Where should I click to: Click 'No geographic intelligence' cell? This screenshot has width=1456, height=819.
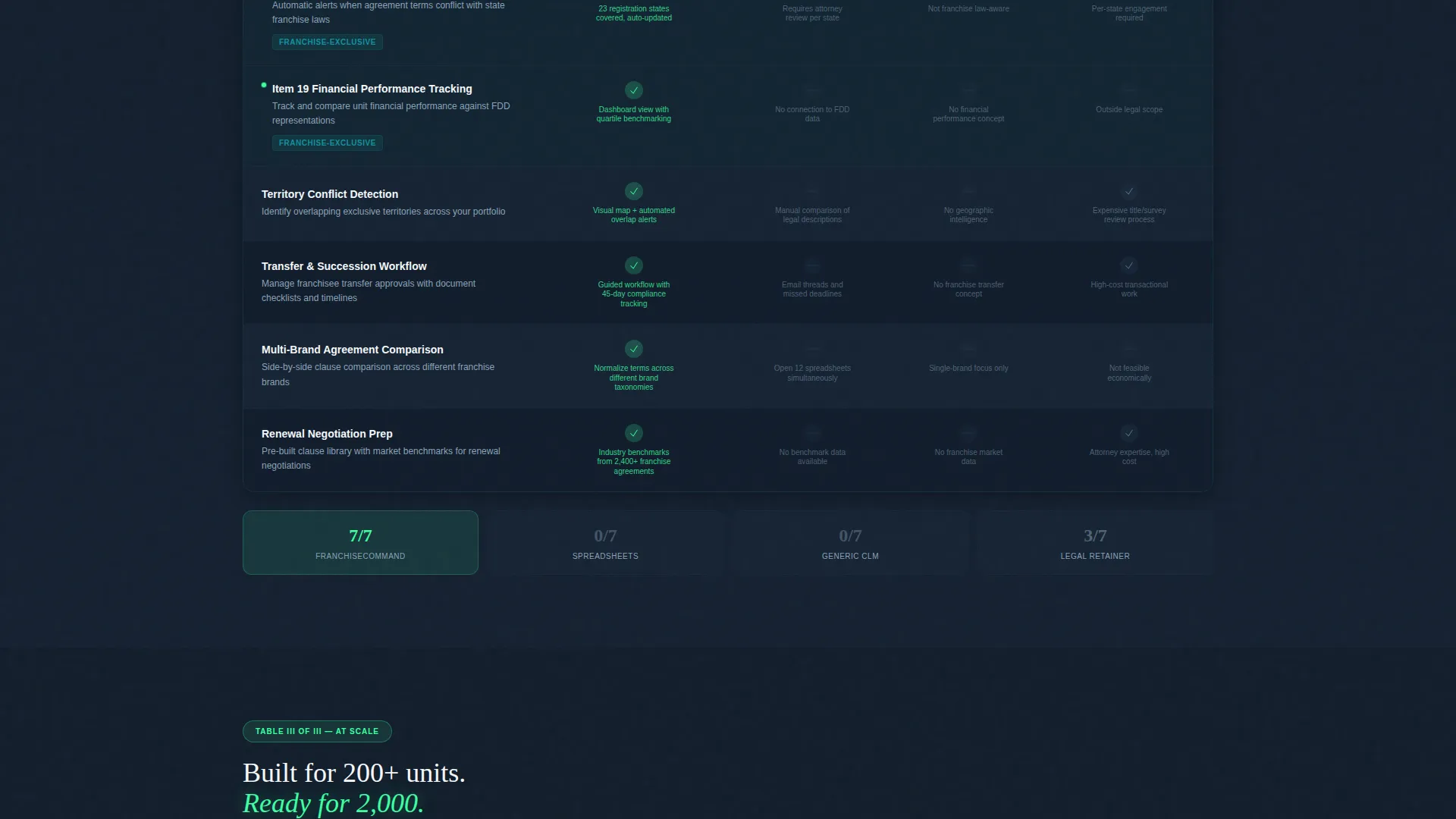pyautogui.click(x=968, y=215)
